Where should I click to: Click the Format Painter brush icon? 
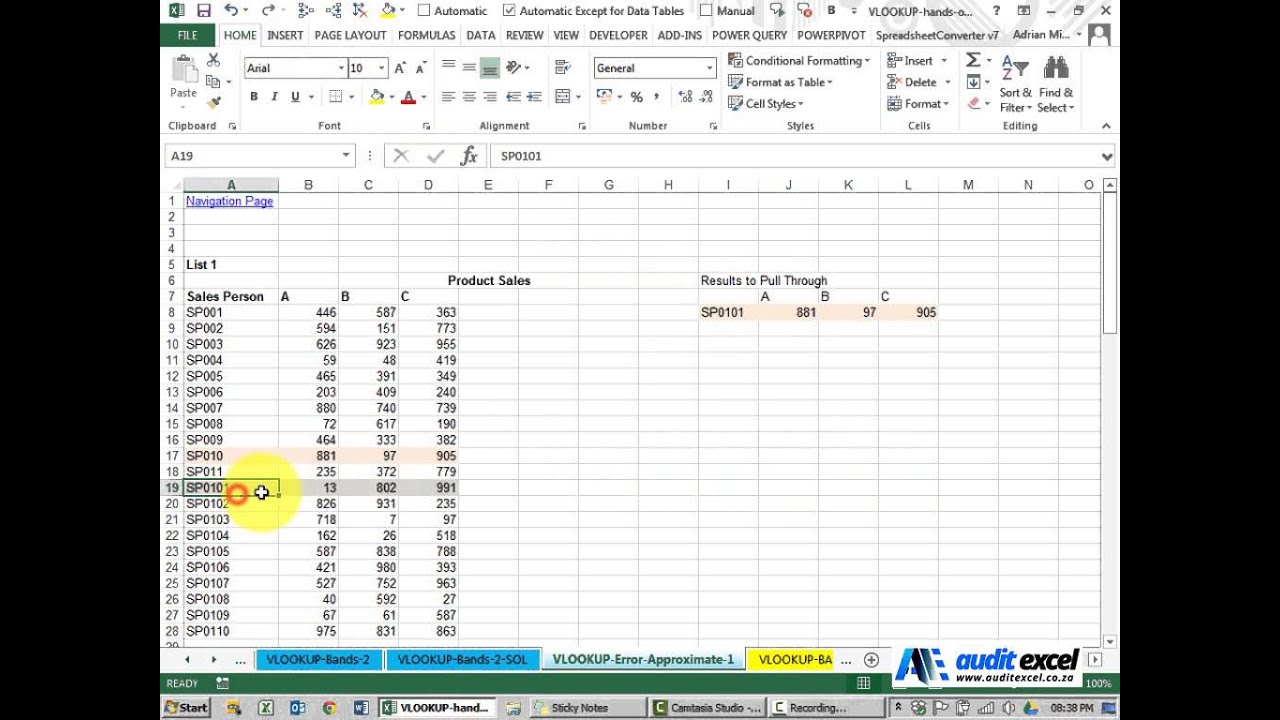213,103
